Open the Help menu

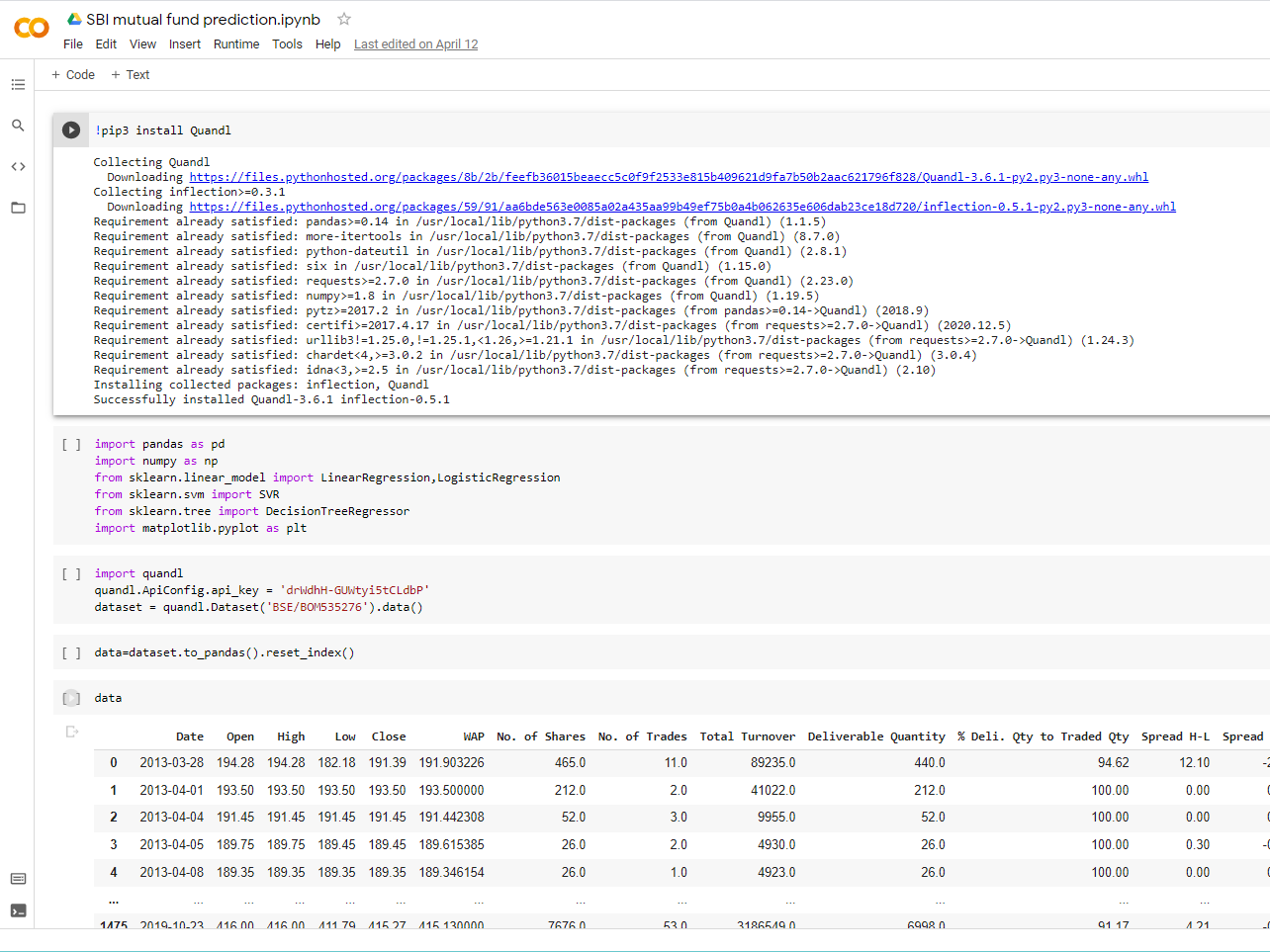coord(327,44)
